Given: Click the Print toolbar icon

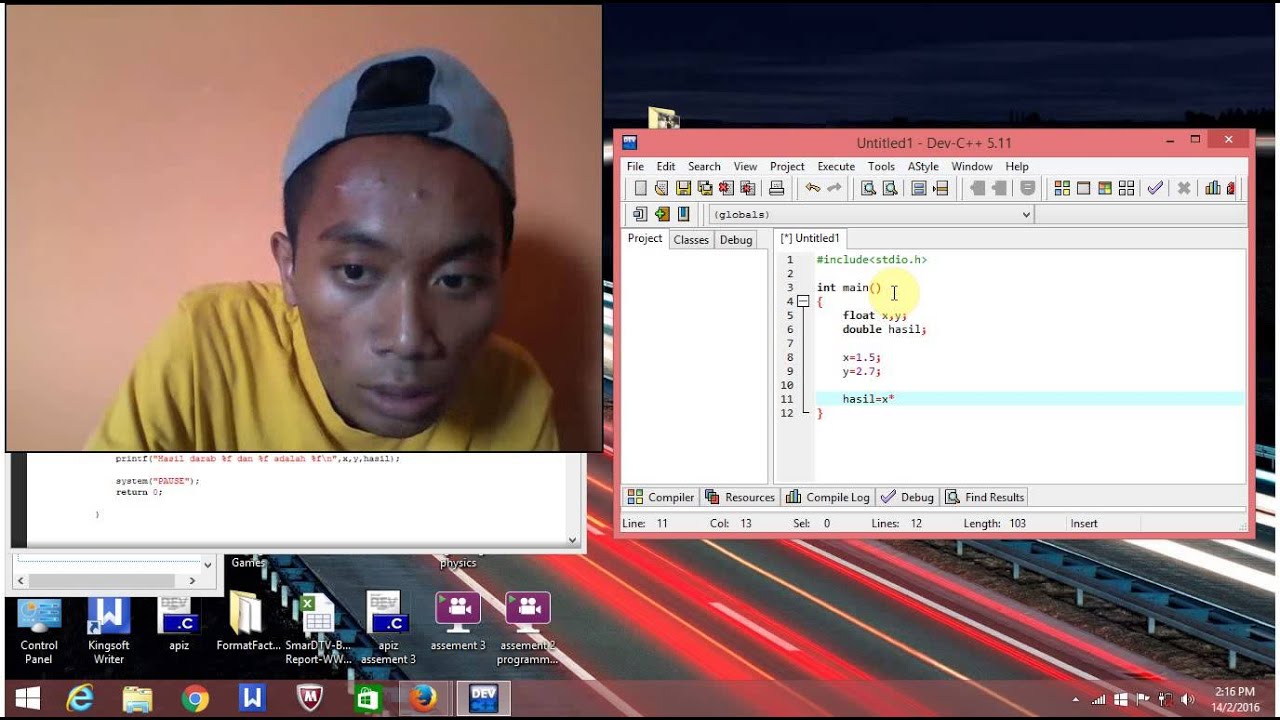Looking at the screenshot, I should click(x=776, y=188).
